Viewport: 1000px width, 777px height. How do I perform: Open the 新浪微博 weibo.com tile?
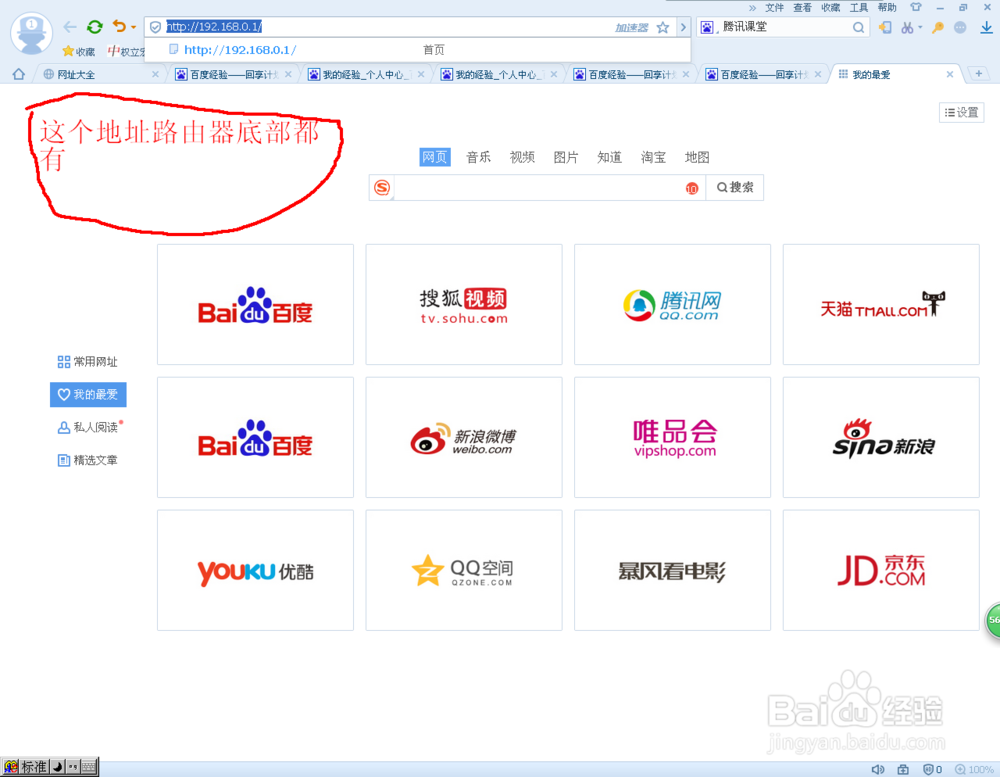464,437
